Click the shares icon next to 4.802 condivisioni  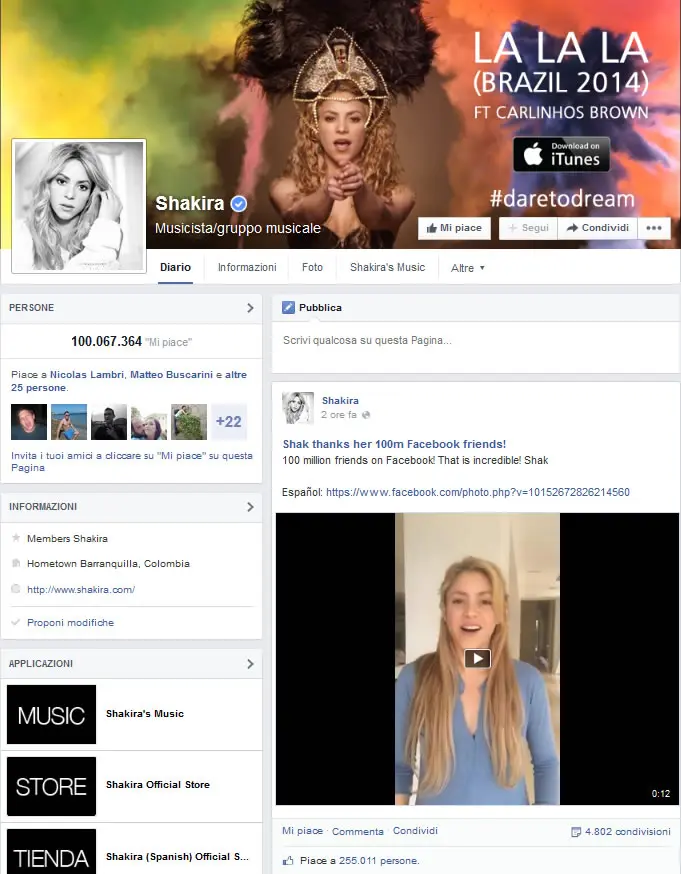pos(576,832)
